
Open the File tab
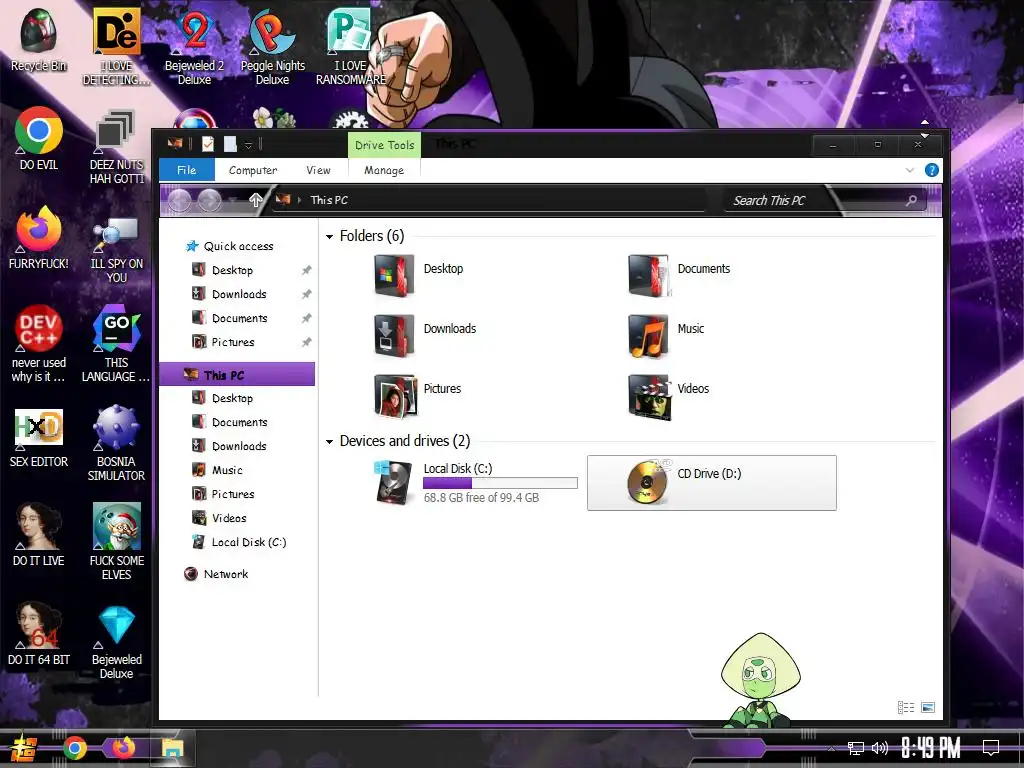click(187, 170)
